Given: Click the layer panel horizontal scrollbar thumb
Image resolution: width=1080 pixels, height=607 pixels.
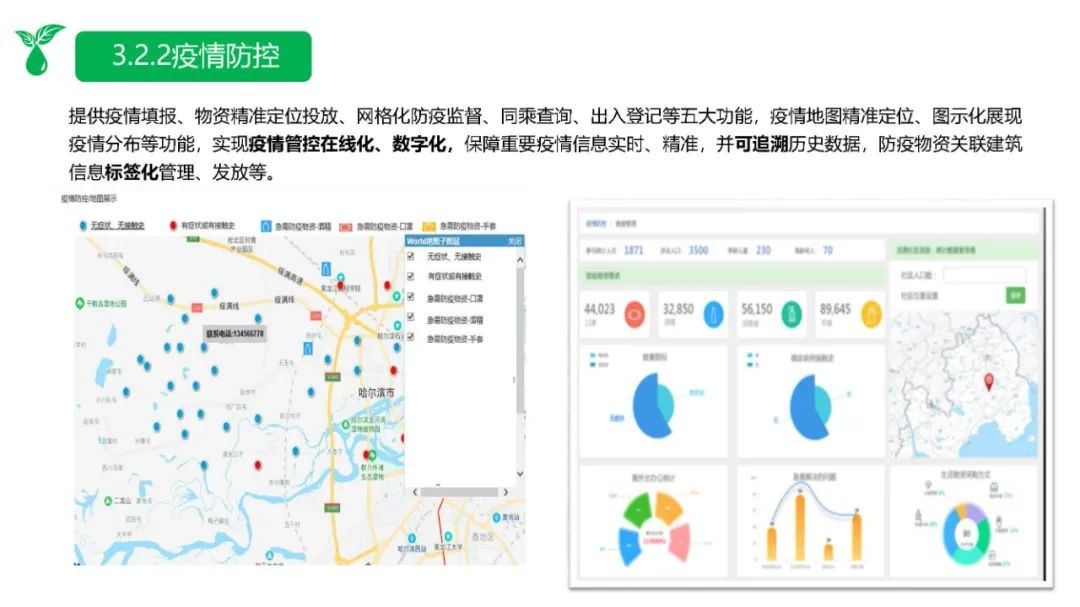Looking at the screenshot, I should coord(459,493).
